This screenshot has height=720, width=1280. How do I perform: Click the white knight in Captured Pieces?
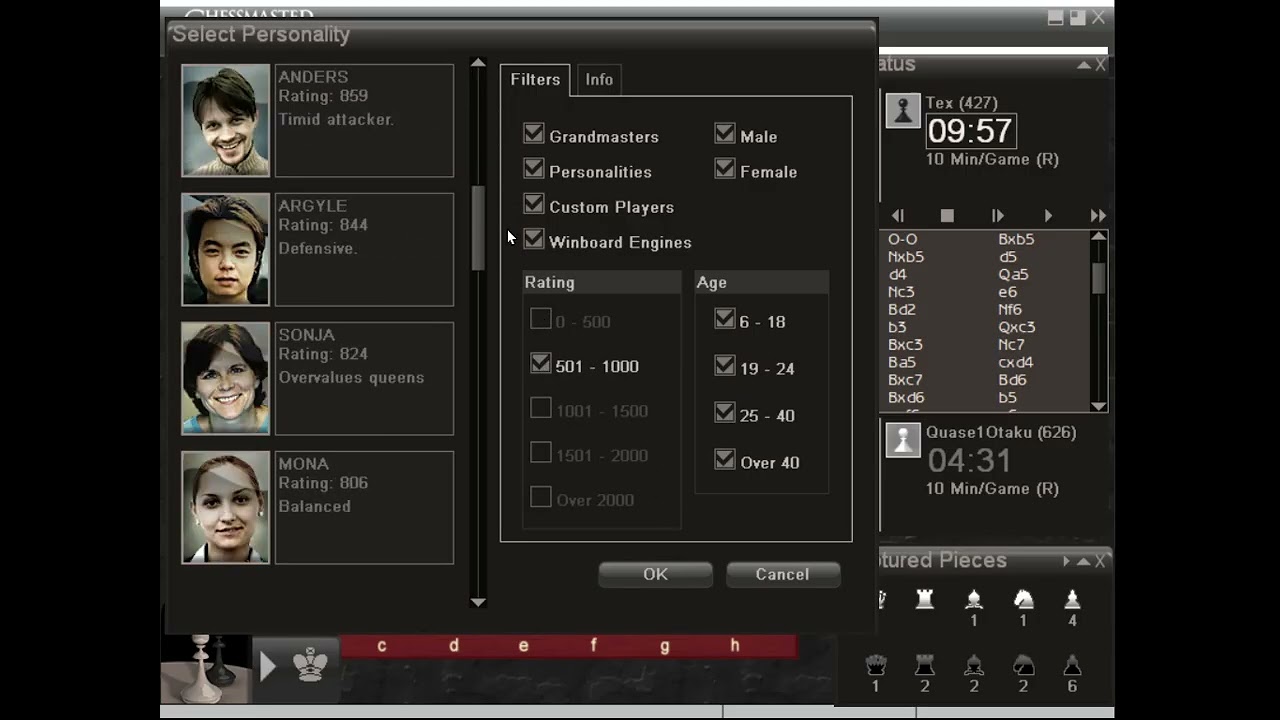click(x=1023, y=598)
